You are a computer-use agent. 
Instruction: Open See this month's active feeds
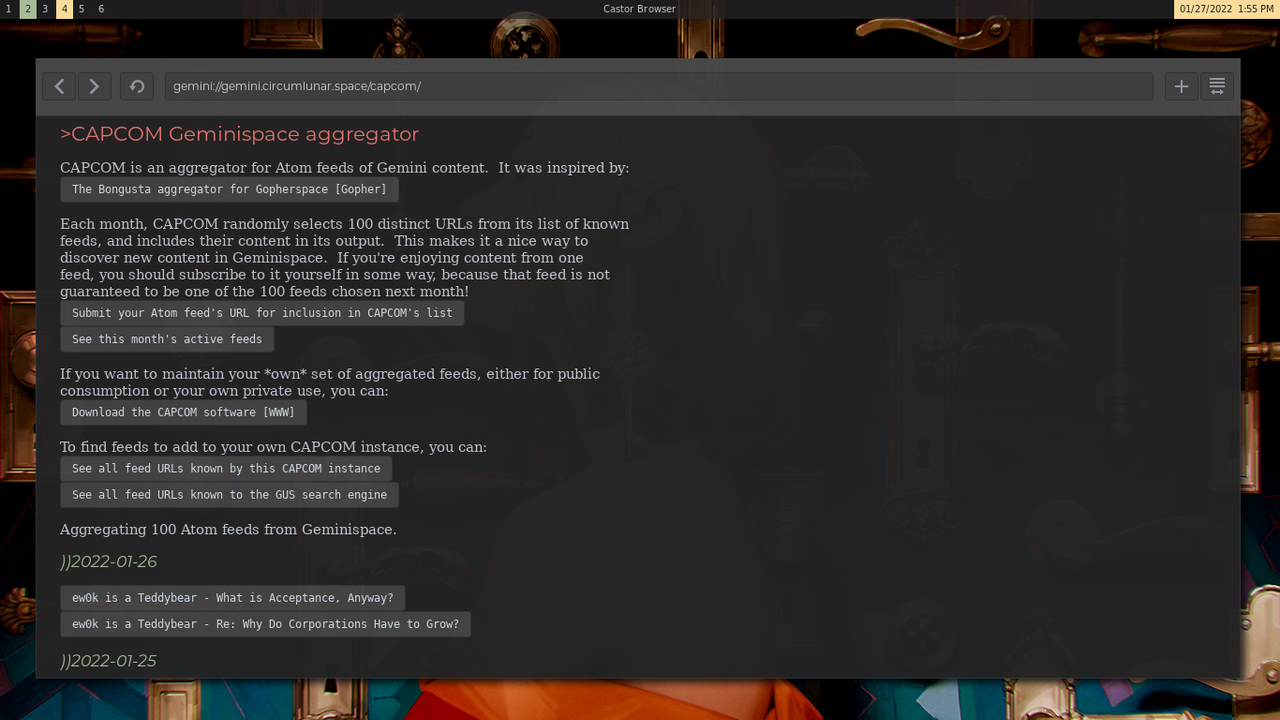pyautogui.click(x=167, y=339)
